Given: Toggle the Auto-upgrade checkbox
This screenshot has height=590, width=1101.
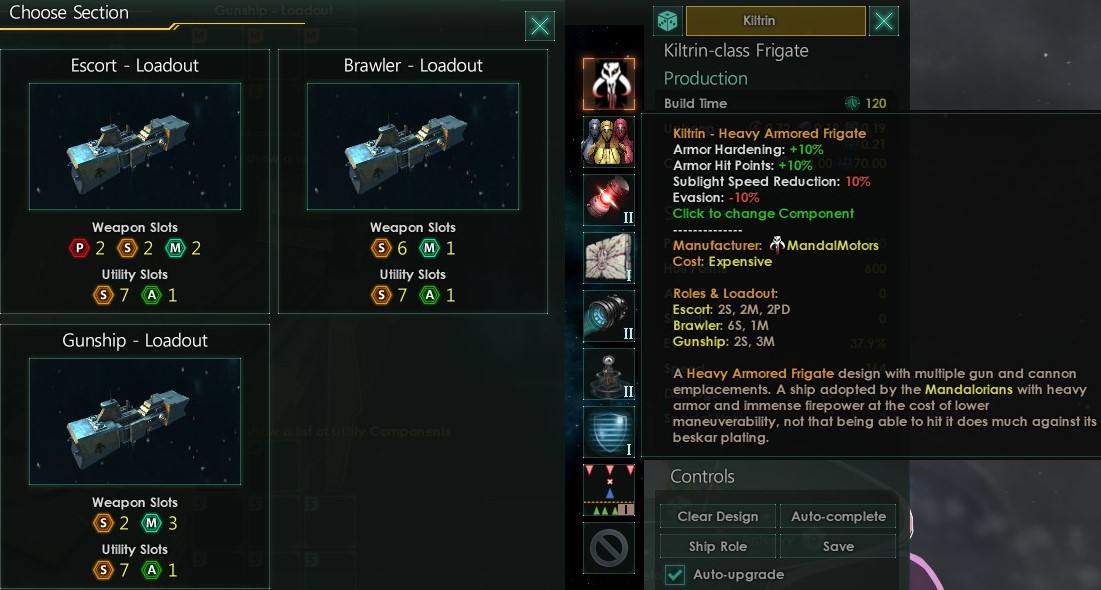Looking at the screenshot, I should [x=675, y=575].
